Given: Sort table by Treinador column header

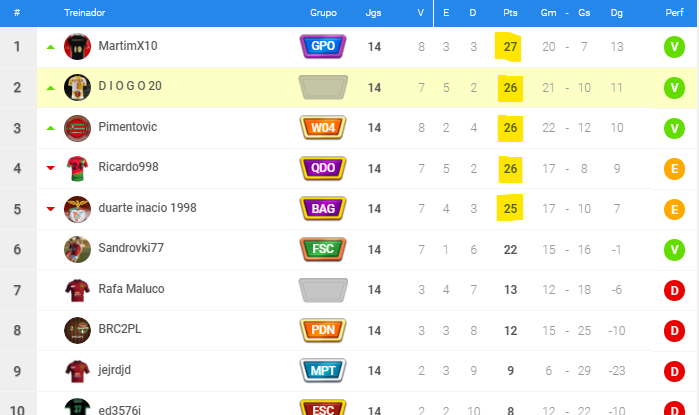Looking at the screenshot, I should click(84, 13).
